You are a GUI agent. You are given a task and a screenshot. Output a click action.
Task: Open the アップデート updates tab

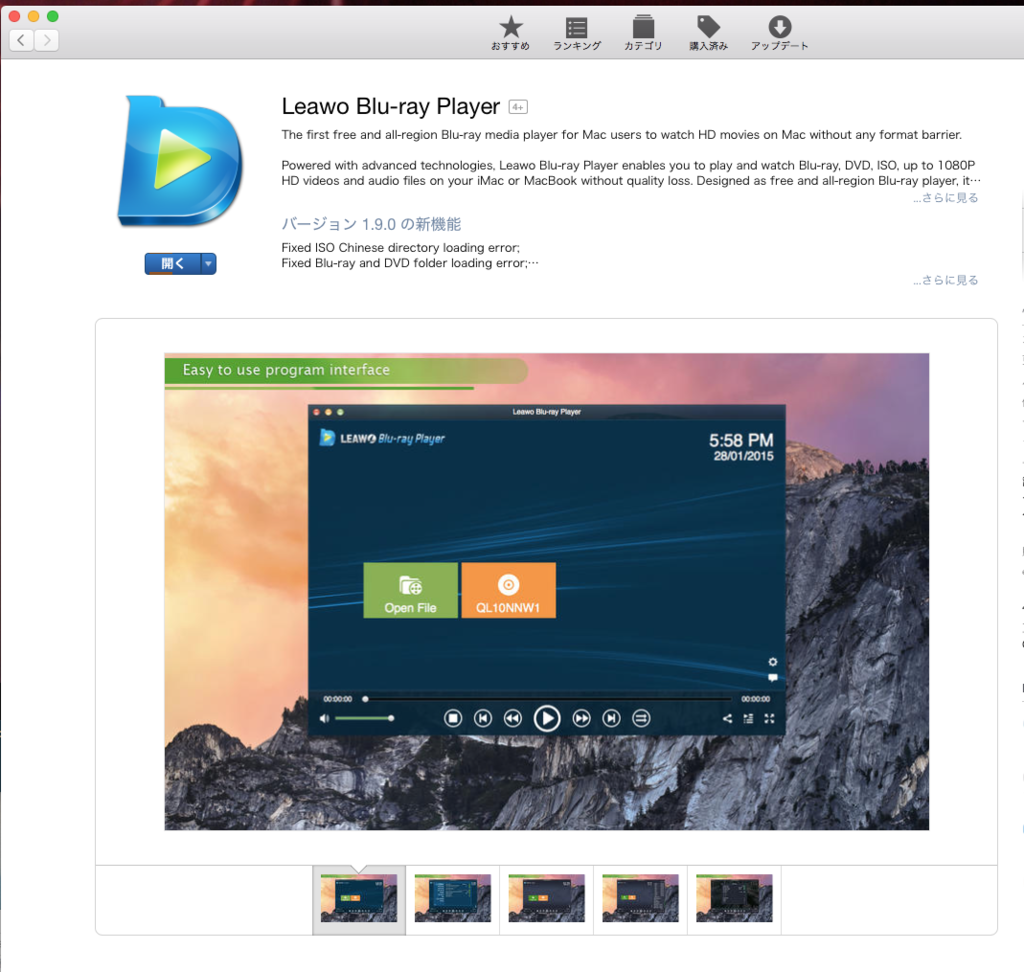[779, 33]
